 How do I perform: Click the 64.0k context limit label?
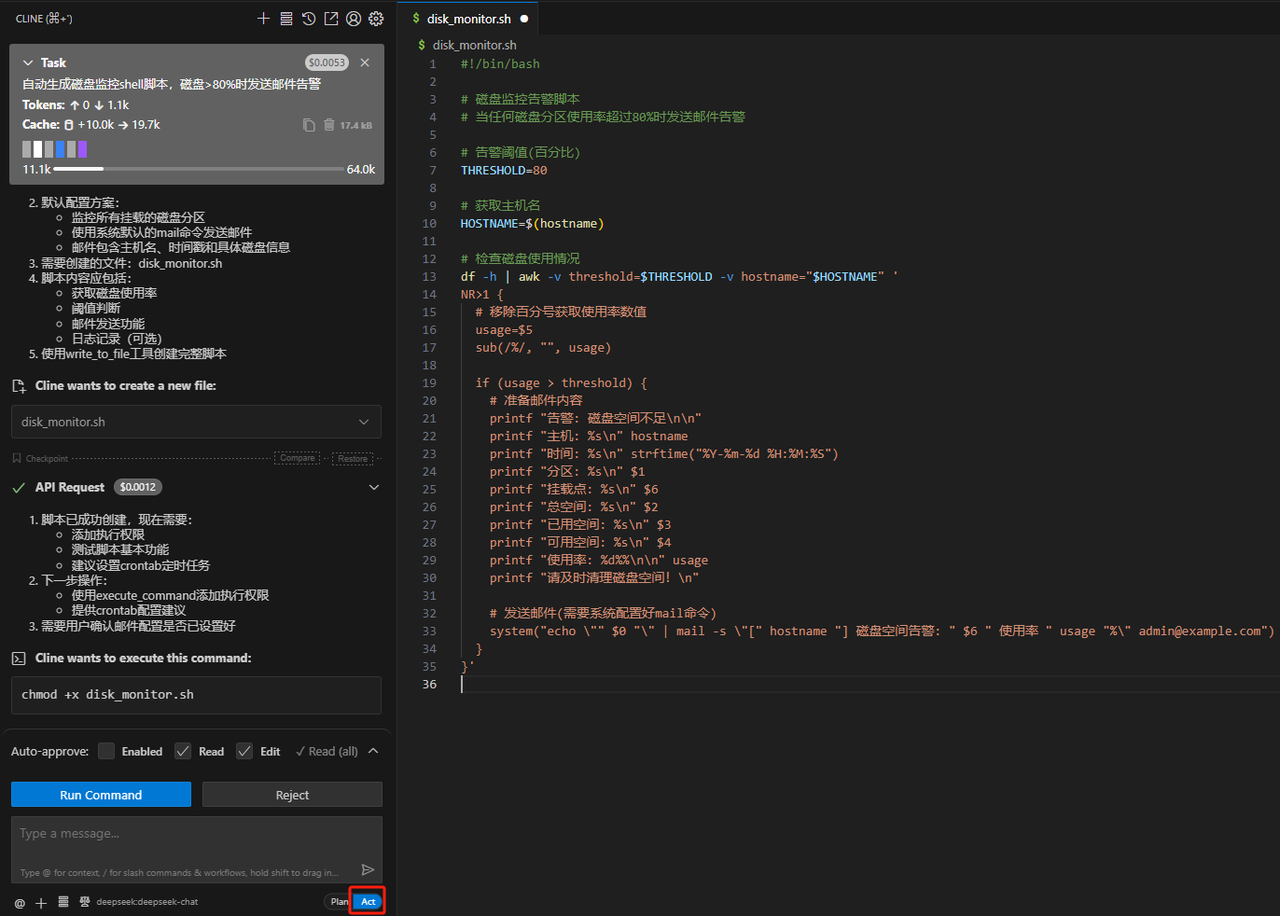(x=361, y=169)
